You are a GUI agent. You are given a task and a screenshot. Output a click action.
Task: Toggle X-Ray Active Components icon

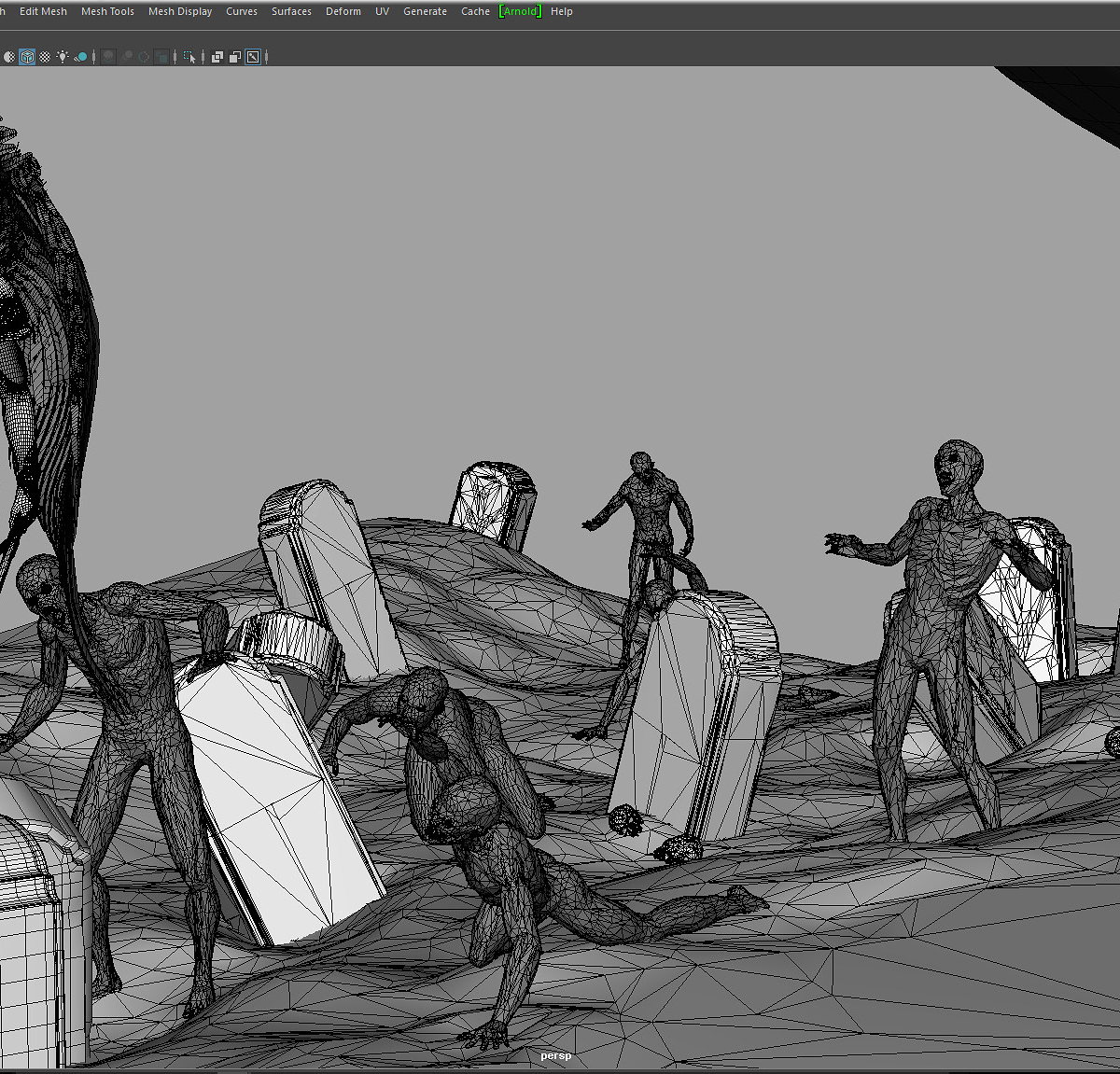(x=235, y=57)
